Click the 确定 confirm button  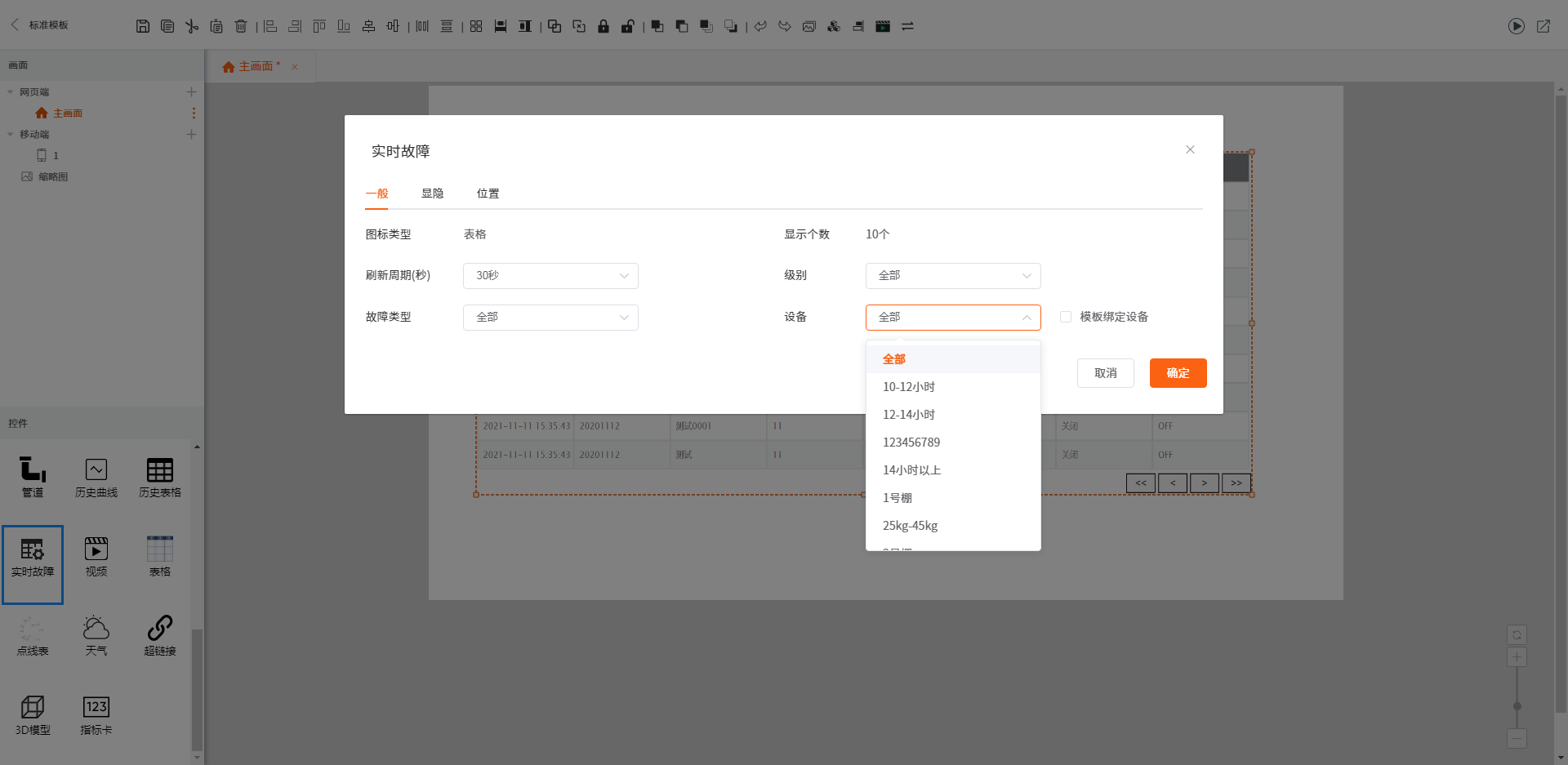pyautogui.click(x=1178, y=373)
